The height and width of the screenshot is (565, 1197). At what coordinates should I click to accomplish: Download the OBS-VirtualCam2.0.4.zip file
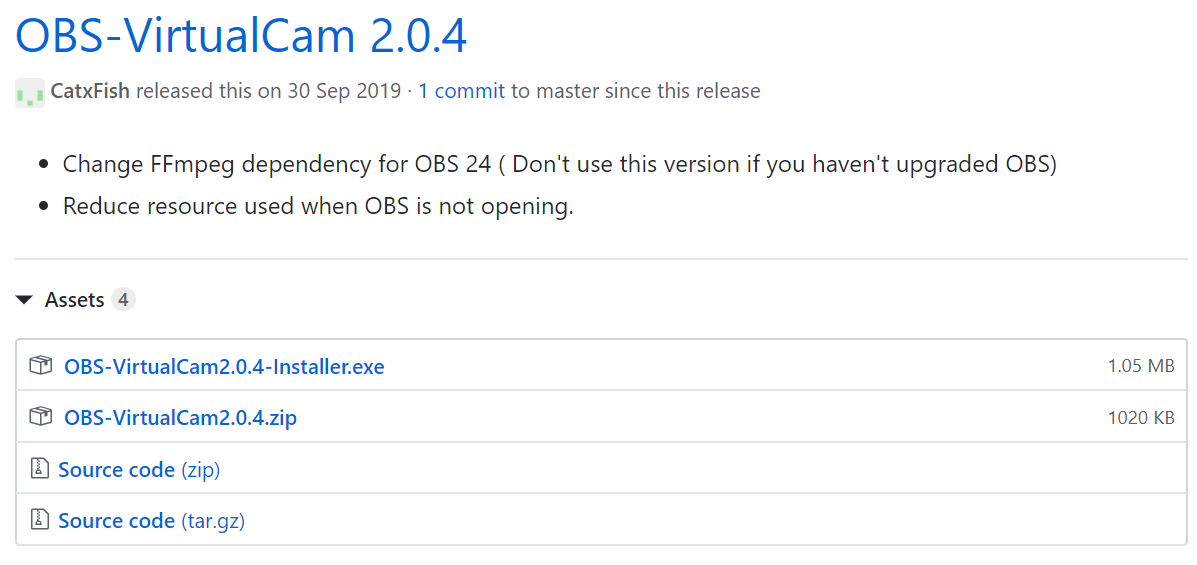180,418
